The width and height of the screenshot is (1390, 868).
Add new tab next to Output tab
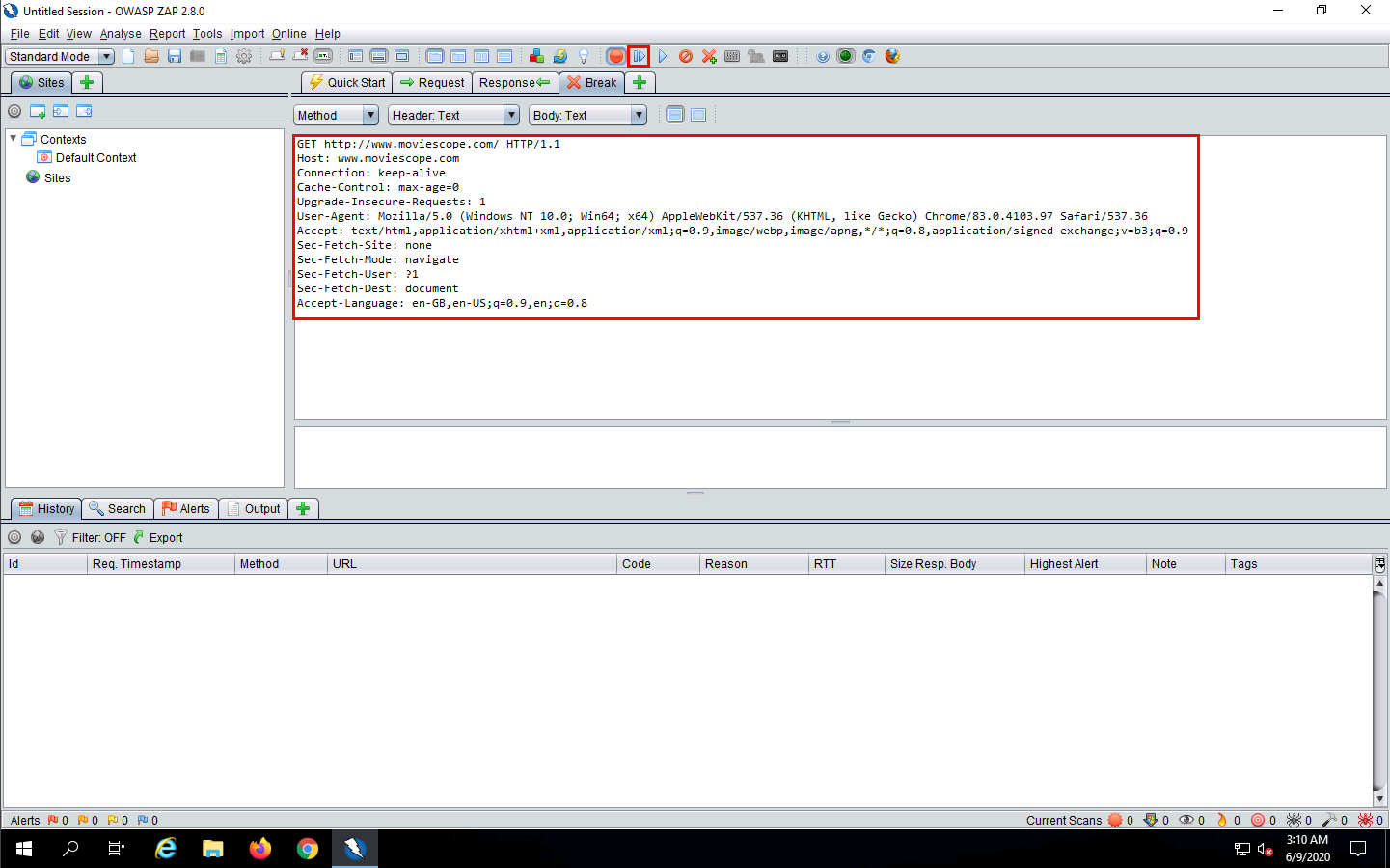[x=303, y=508]
